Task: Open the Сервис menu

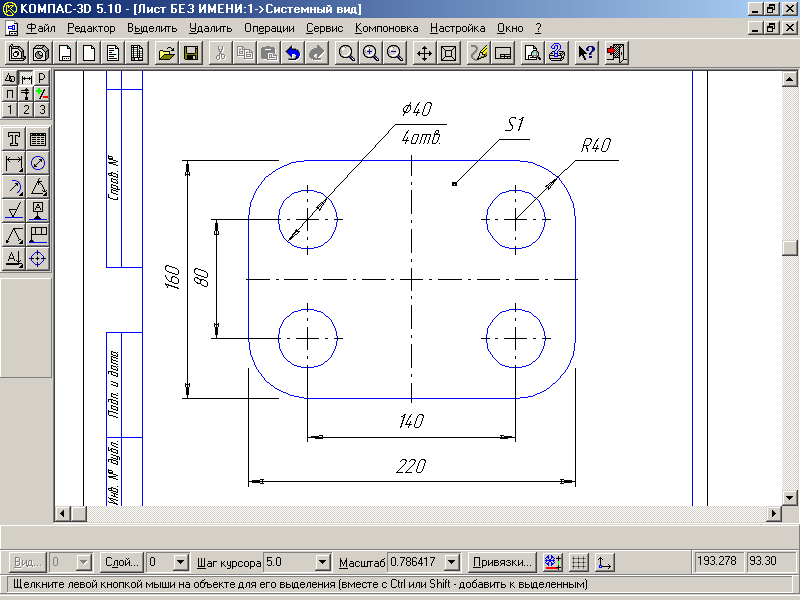Action: pyautogui.click(x=324, y=29)
